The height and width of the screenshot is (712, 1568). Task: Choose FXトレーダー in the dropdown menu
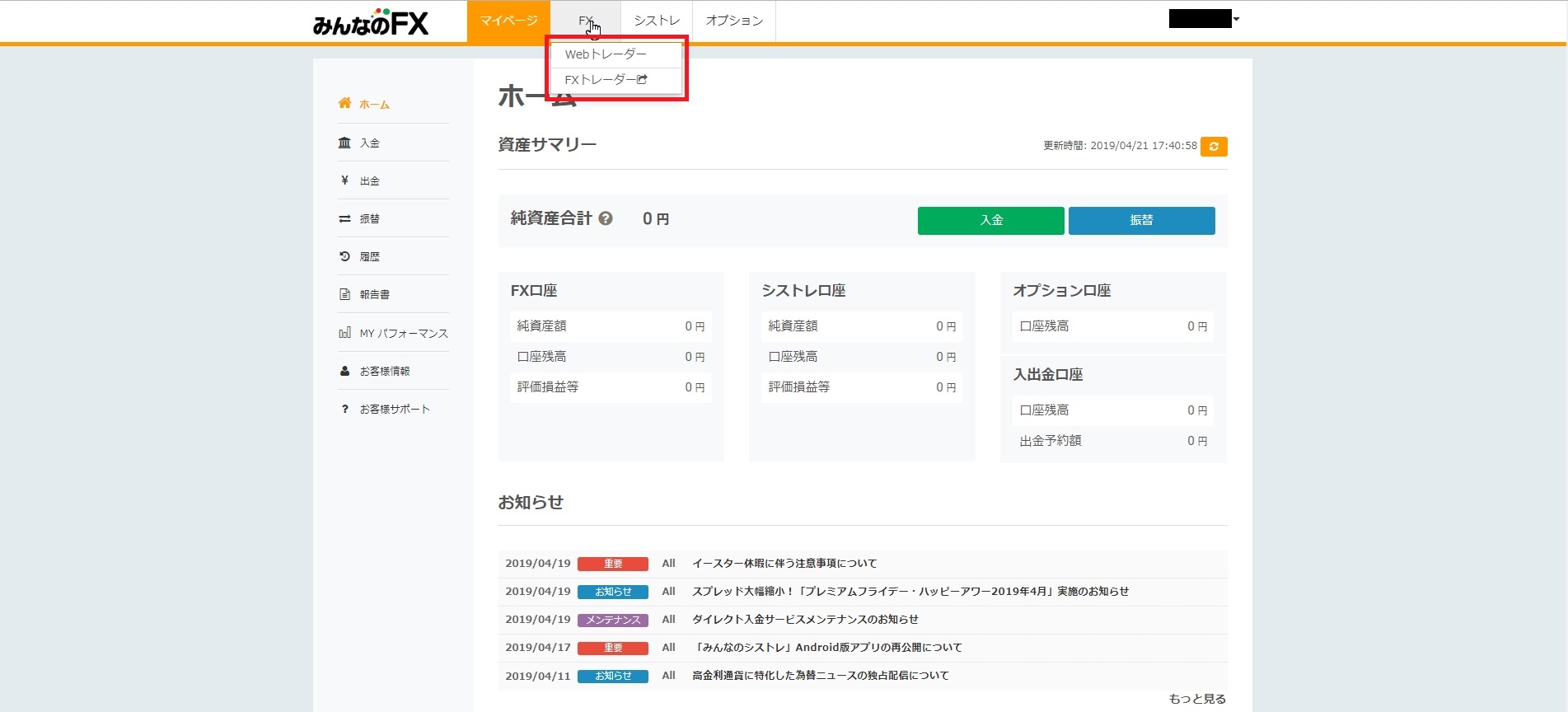point(606,80)
